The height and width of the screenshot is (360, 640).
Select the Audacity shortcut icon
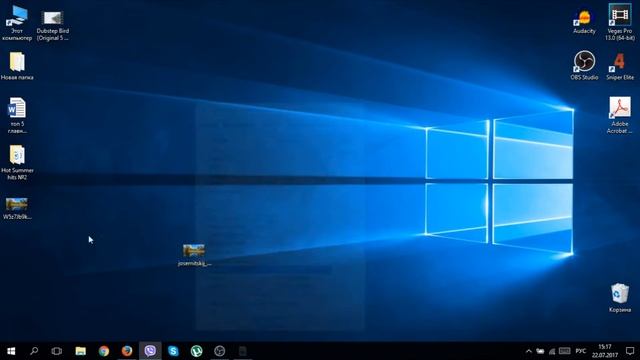click(584, 22)
